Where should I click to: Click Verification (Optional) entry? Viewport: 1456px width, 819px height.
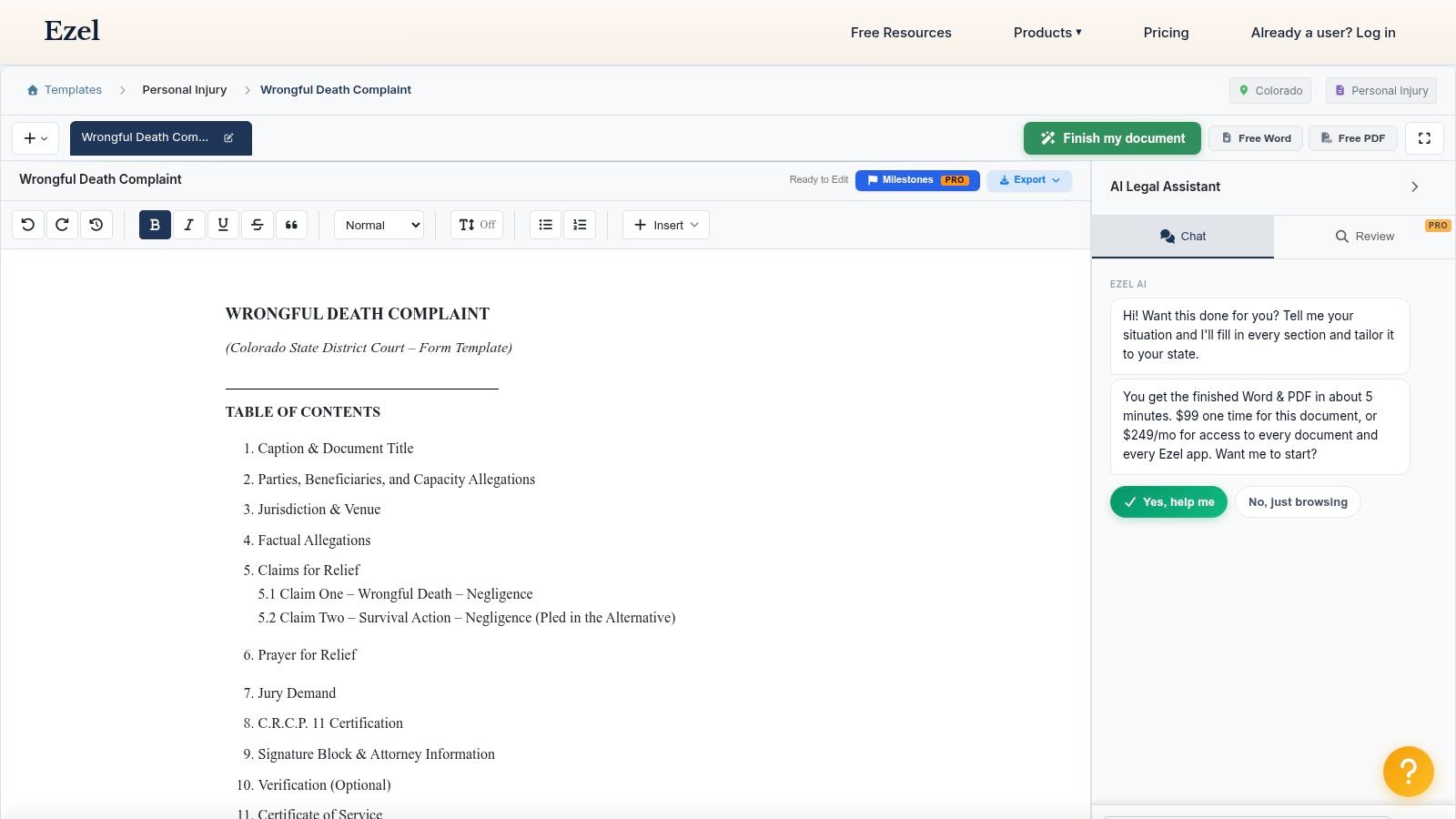324,785
